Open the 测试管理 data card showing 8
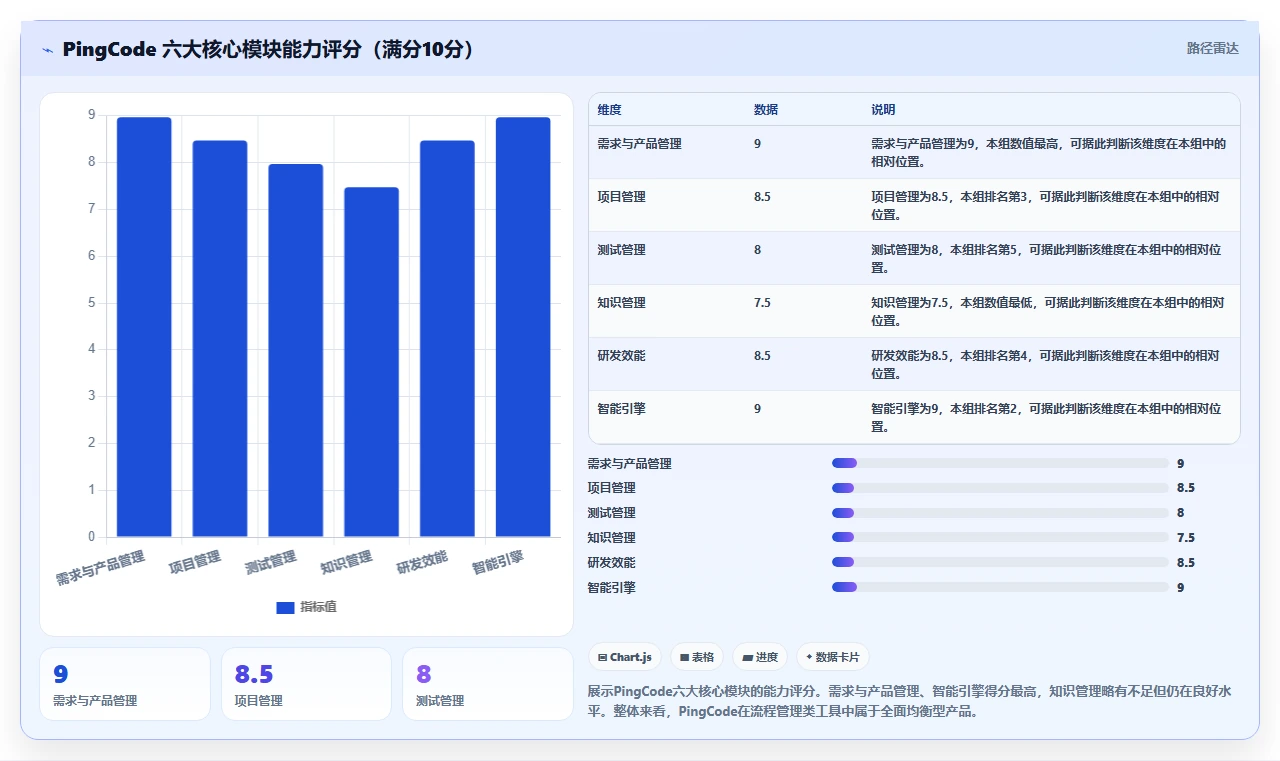The image size is (1280, 761). (x=488, y=684)
